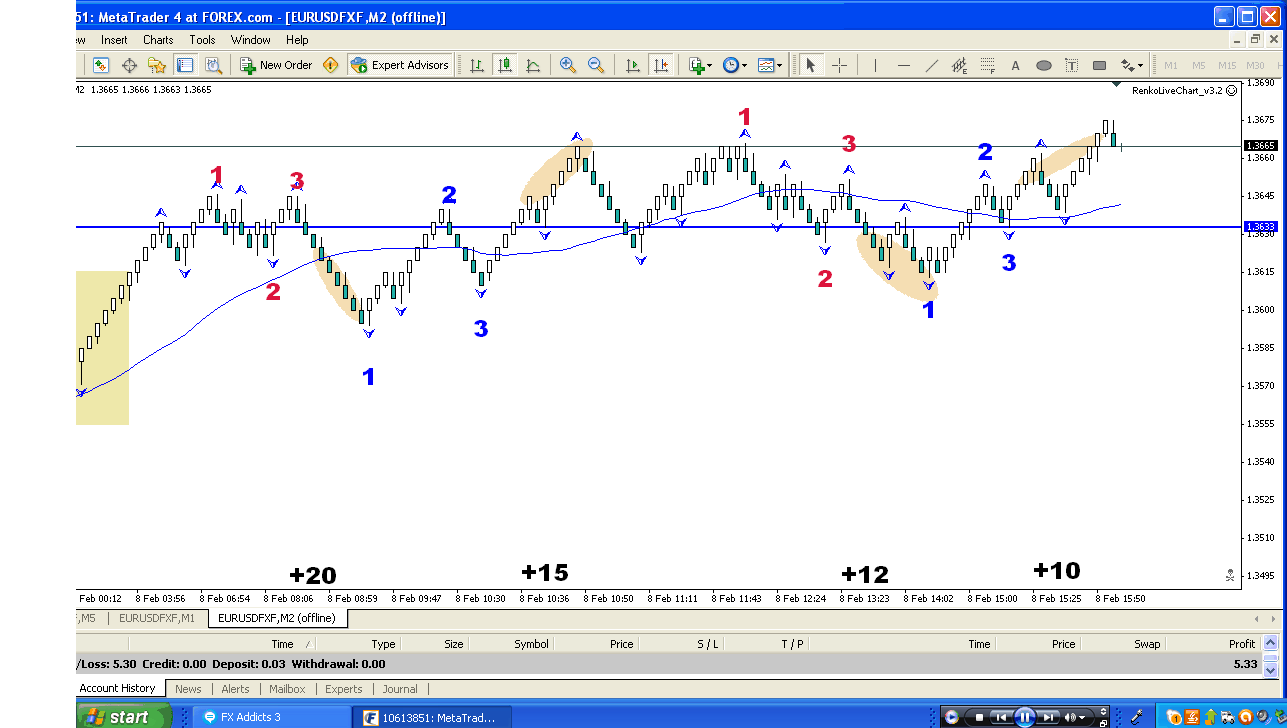Viewport: 1287px width, 728px height.
Task: Select the Fibonacci Retracement tool
Action: coord(987,65)
